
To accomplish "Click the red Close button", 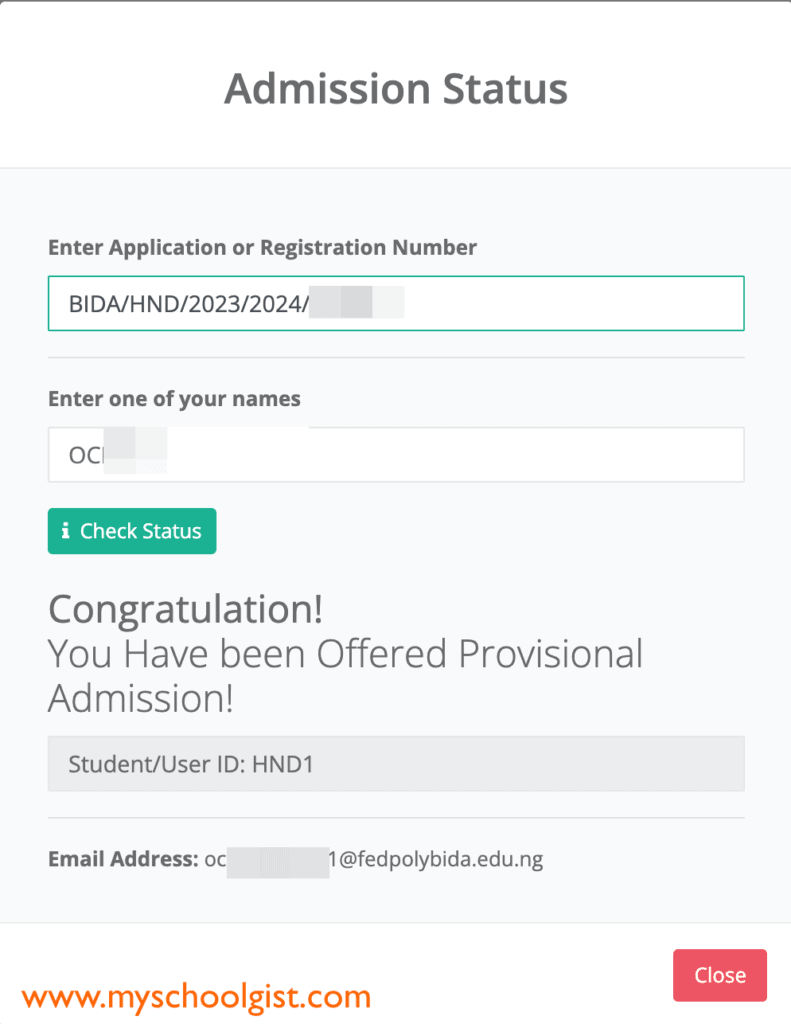I will pos(719,975).
